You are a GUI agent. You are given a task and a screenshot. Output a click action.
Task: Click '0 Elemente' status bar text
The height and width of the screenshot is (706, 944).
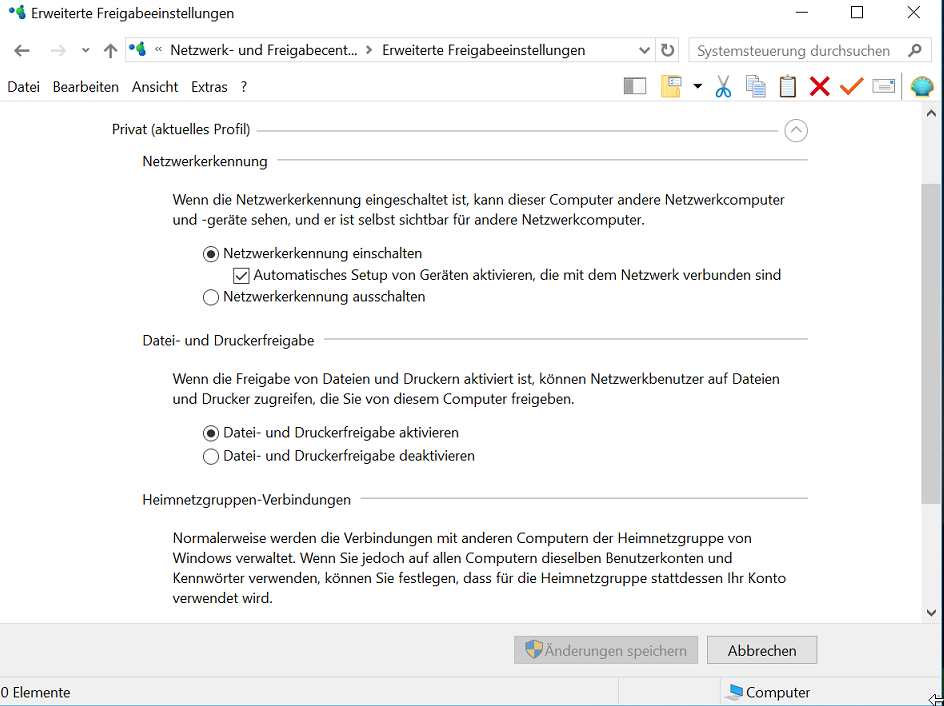click(36, 692)
